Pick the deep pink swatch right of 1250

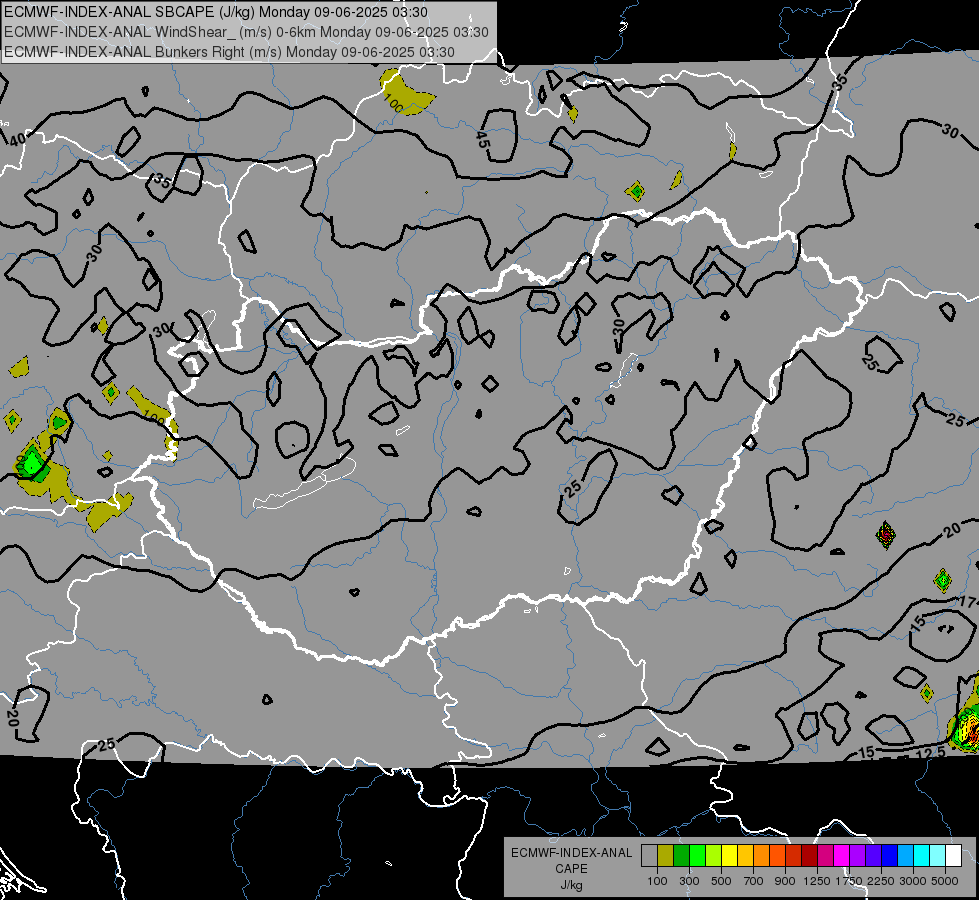(x=825, y=856)
